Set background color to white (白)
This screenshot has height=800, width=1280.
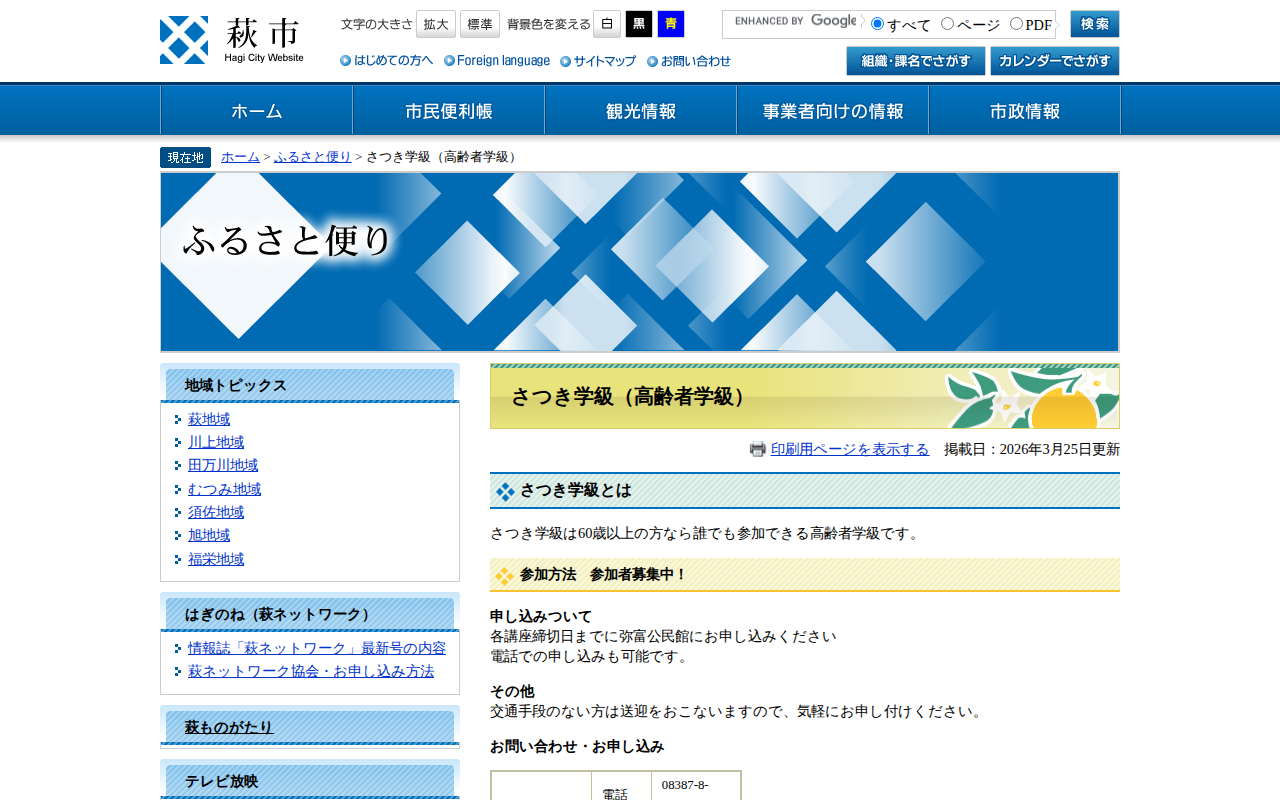[x=607, y=24]
